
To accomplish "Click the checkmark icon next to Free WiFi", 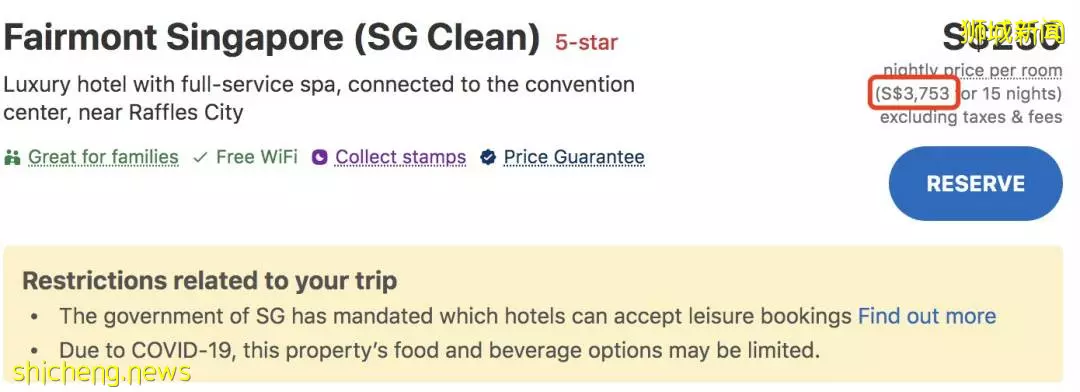I will tap(200, 158).
